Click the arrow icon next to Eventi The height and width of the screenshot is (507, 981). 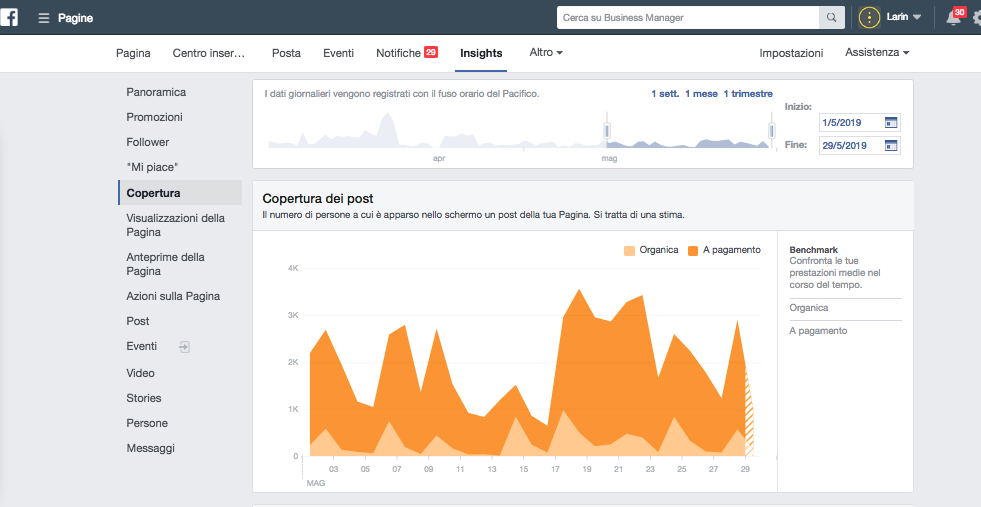[x=183, y=346]
